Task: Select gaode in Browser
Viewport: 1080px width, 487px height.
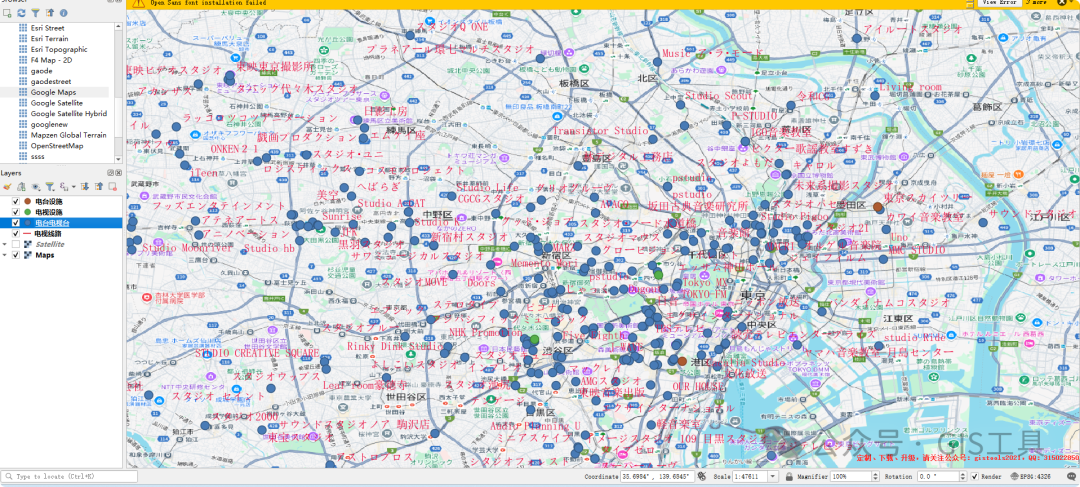Action: tap(41, 71)
